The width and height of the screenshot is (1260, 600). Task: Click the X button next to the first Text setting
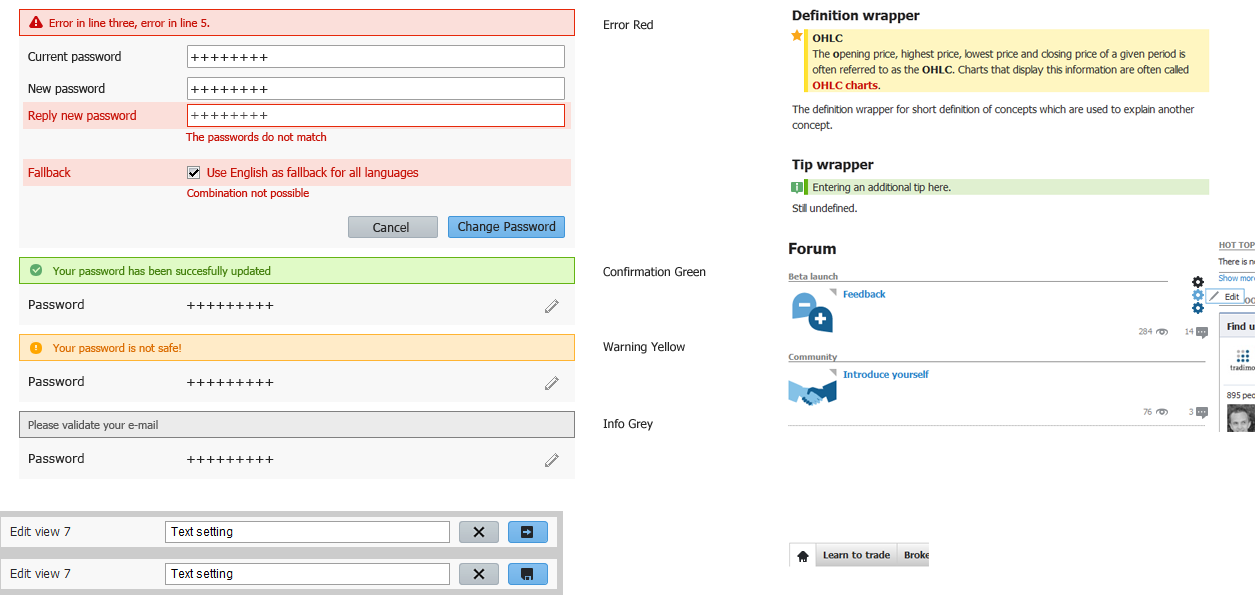point(478,532)
